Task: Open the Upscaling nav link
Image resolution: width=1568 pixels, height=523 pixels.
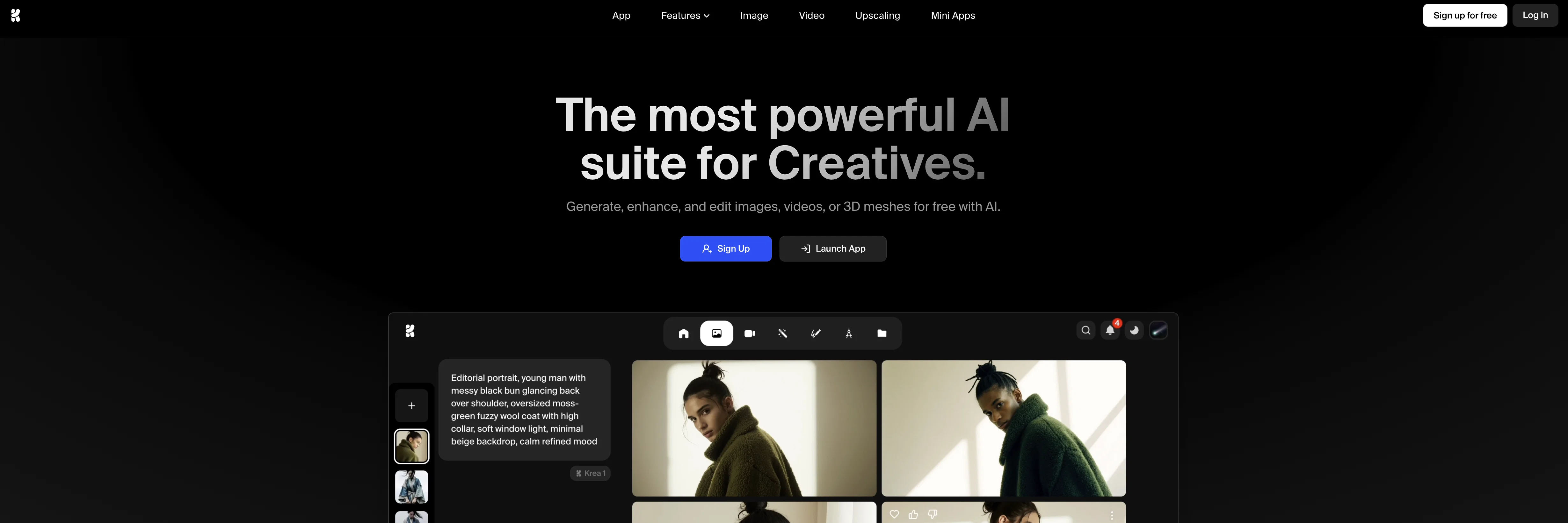Action: click(x=877, y=15)
